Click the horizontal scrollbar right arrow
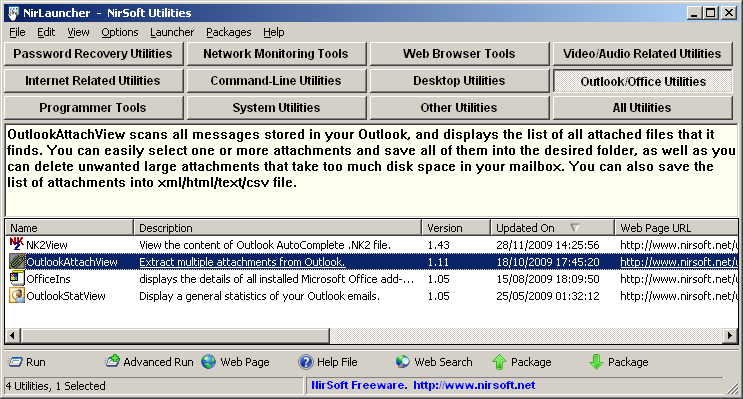The width and height of the screenshot is (743, 399). [730, 336]
